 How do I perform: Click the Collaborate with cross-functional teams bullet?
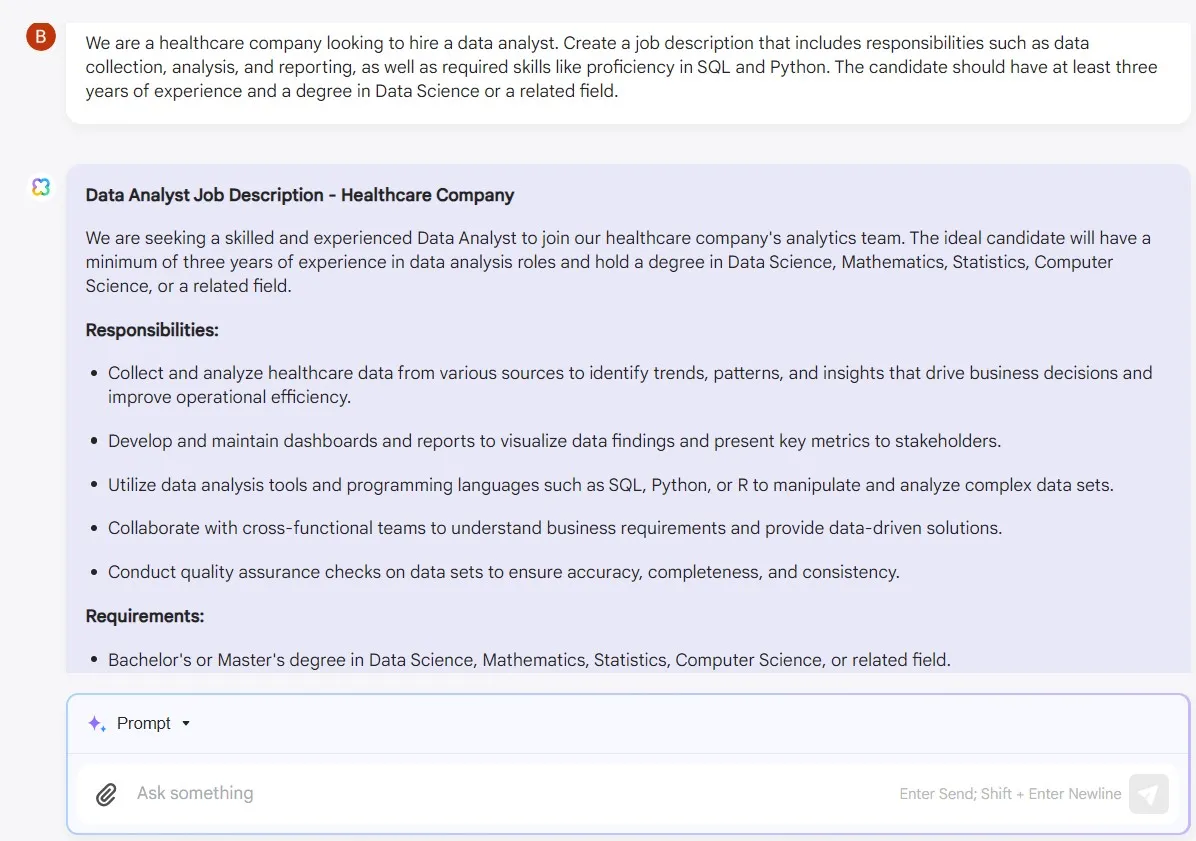click(x=555, y=528)
